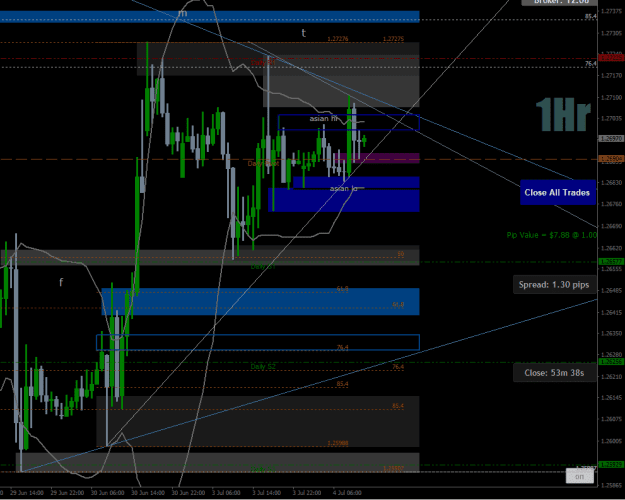The width and height of the screenshot is (625, 500).
Task: Click 1.26005 on the price axis
Action: (x=611, y=441)
